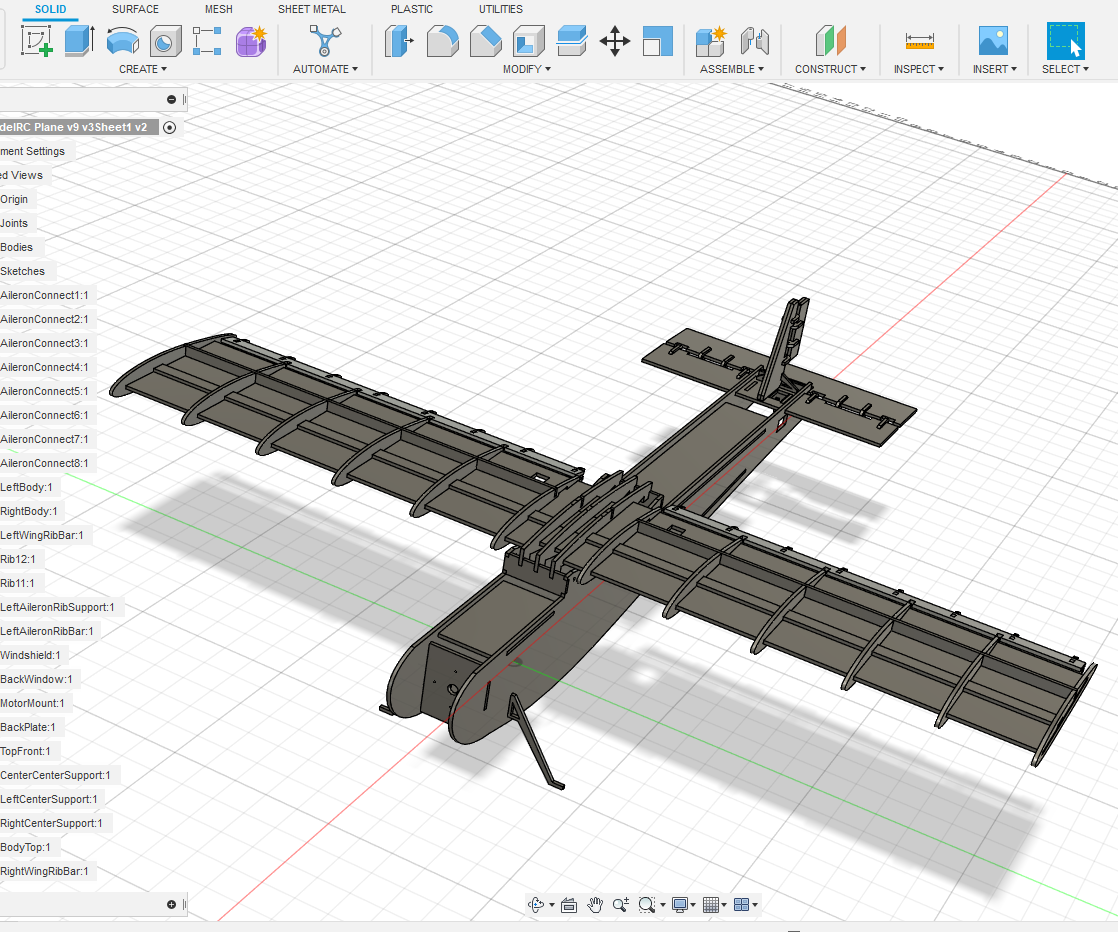Activate the Extrude tool
1118x932 pixels.
click(x=78, y=41)
